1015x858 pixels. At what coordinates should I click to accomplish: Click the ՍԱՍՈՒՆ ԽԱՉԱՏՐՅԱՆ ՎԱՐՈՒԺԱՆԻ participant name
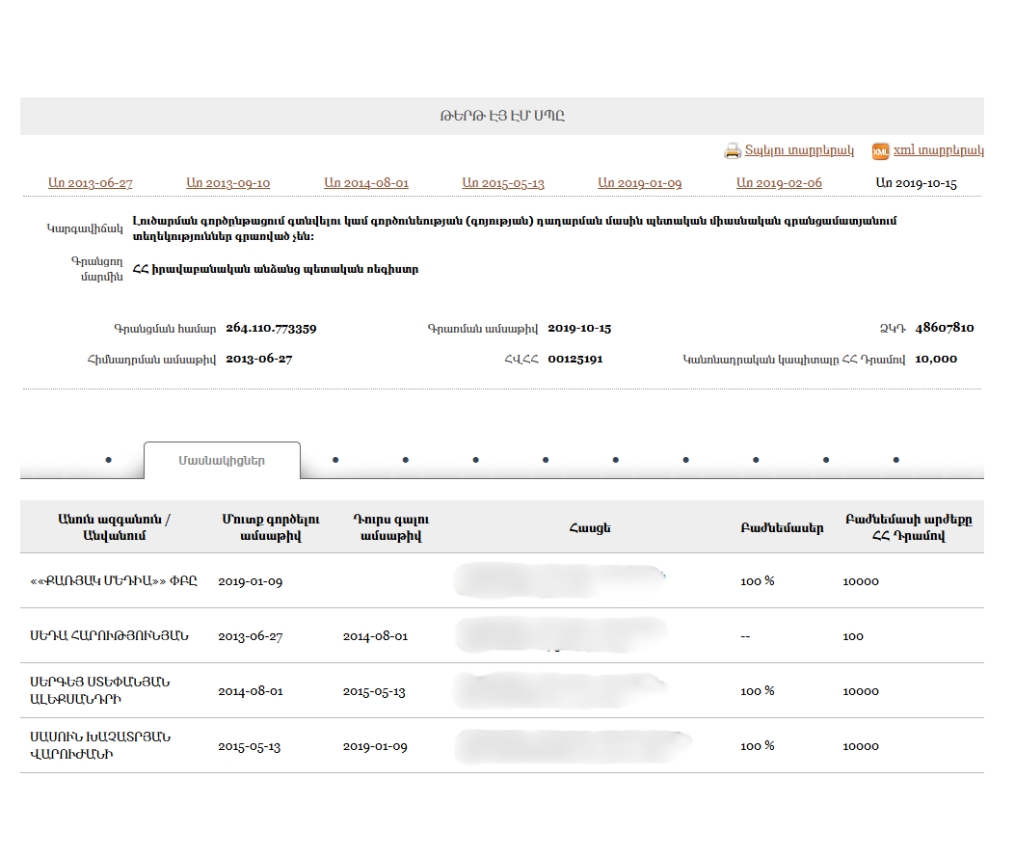click(x=100, y=746)
